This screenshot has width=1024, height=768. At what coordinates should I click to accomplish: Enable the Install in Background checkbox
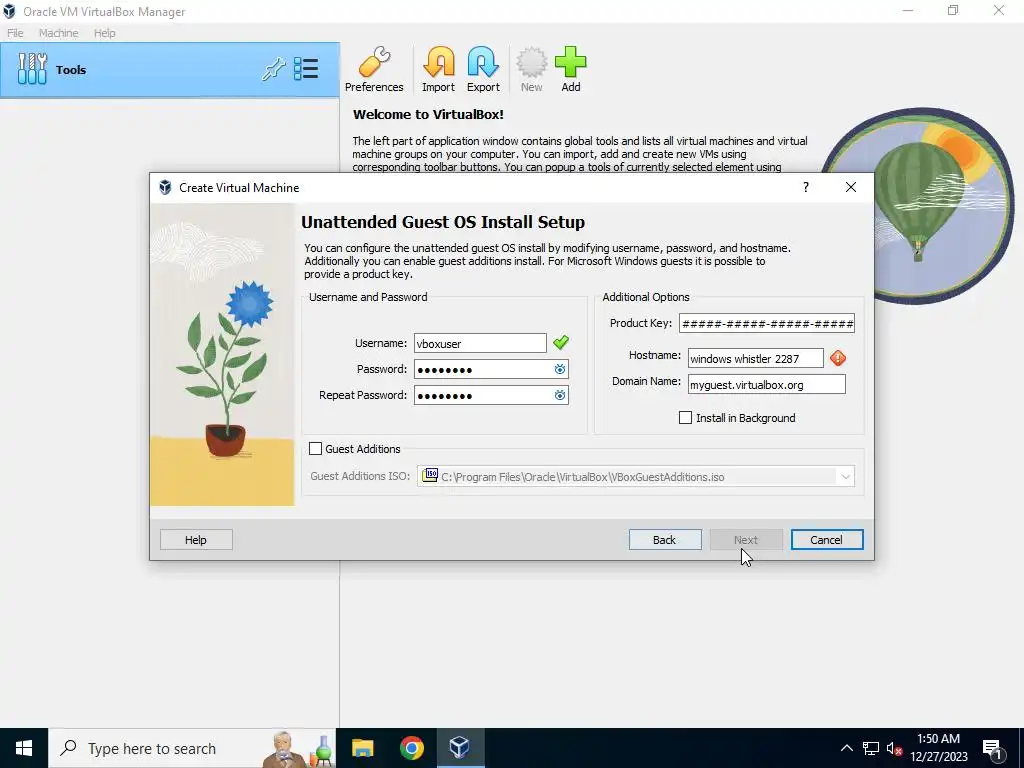click(x=685, y=418)
